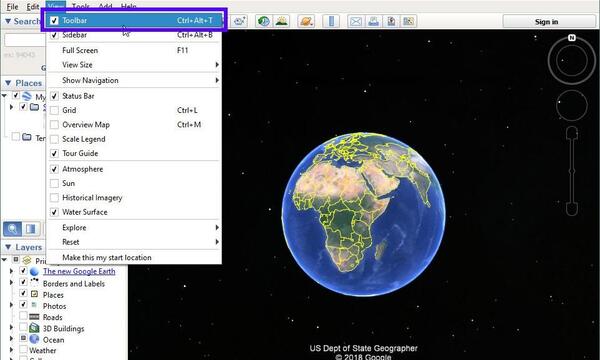Expand the Ocean layer tree arrow

tap(11, 339)
